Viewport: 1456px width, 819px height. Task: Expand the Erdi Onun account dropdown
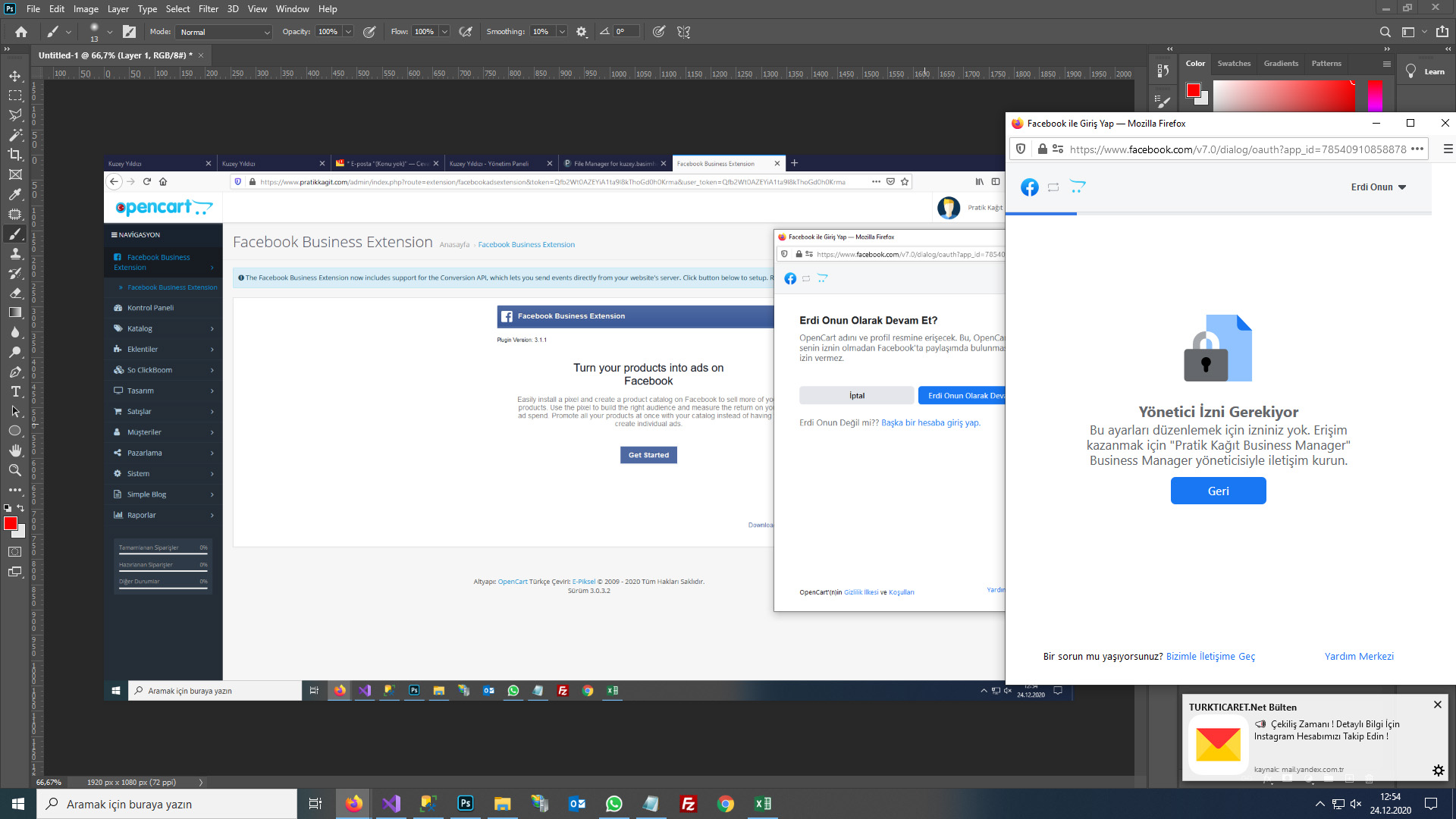(x=1378, y=187)
